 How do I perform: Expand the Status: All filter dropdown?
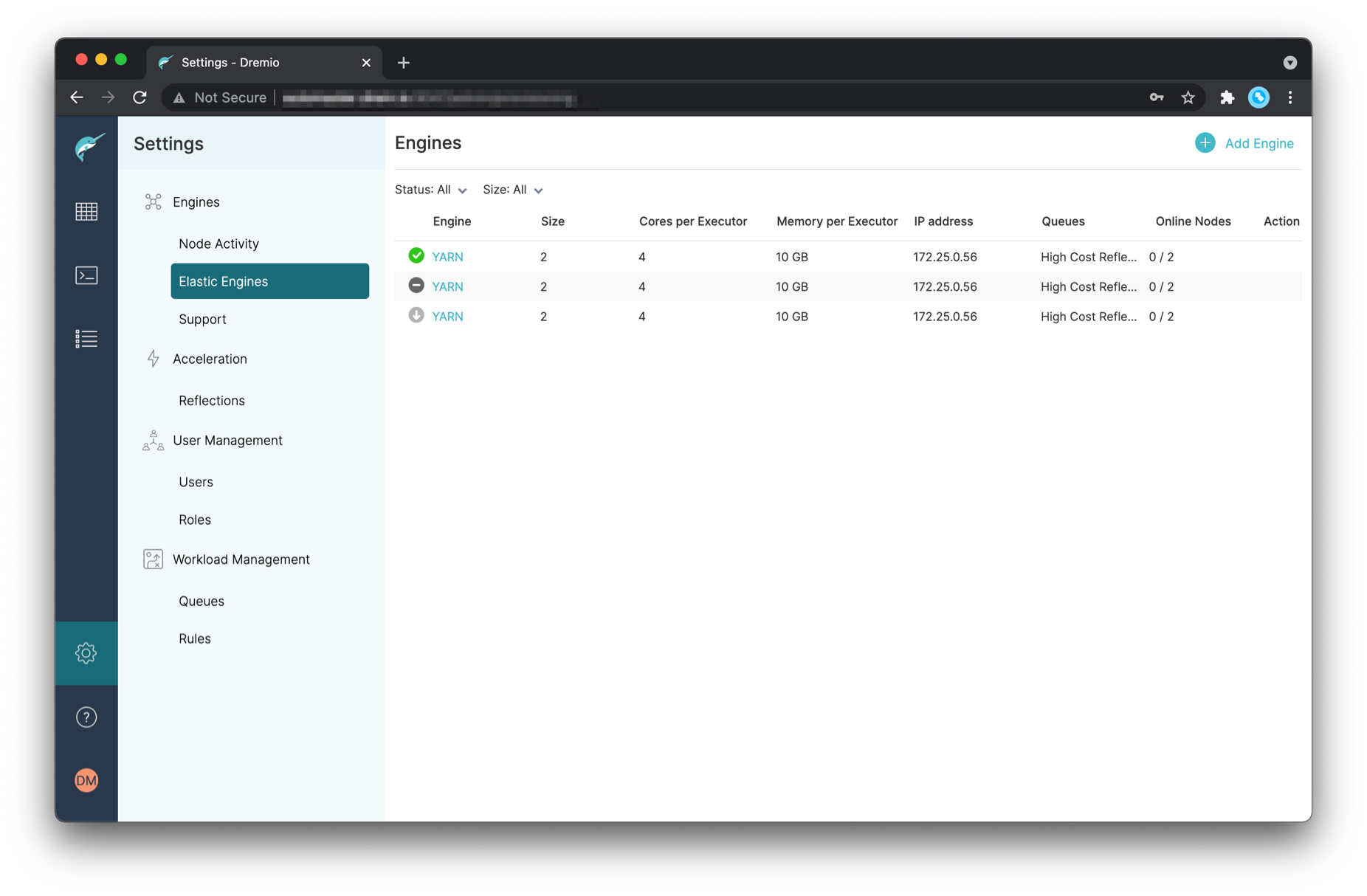[x=430, y=190]
